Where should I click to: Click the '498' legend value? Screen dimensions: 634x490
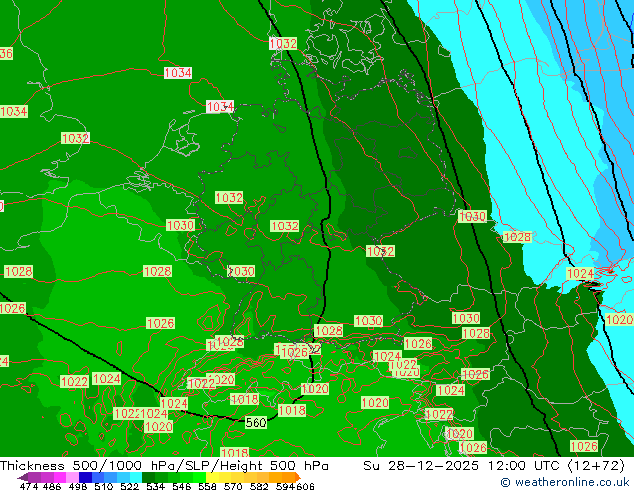[x=78, y=486]
